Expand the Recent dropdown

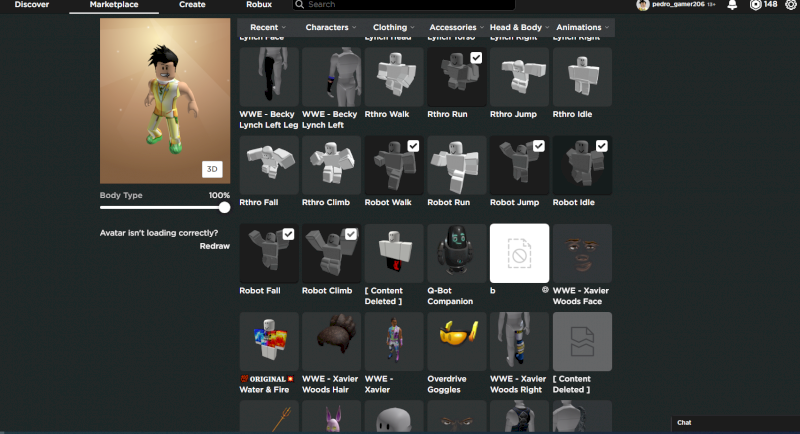[x=267, y=27]
